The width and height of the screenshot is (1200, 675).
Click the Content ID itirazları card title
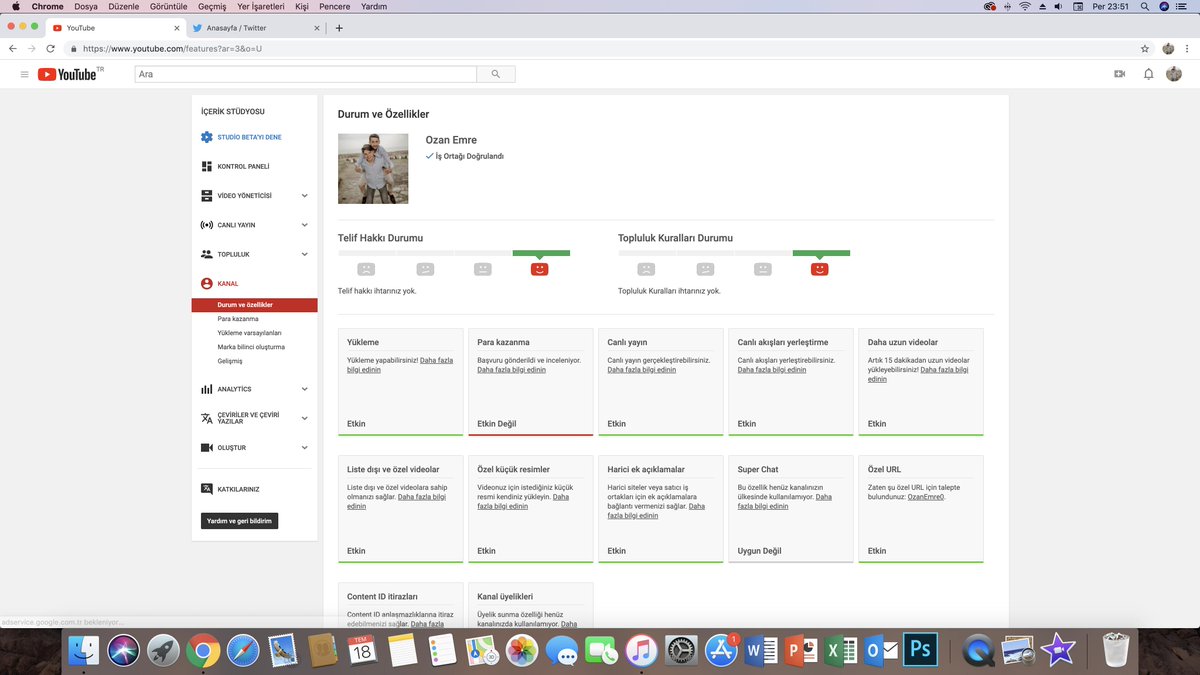[x=382, y=596]
